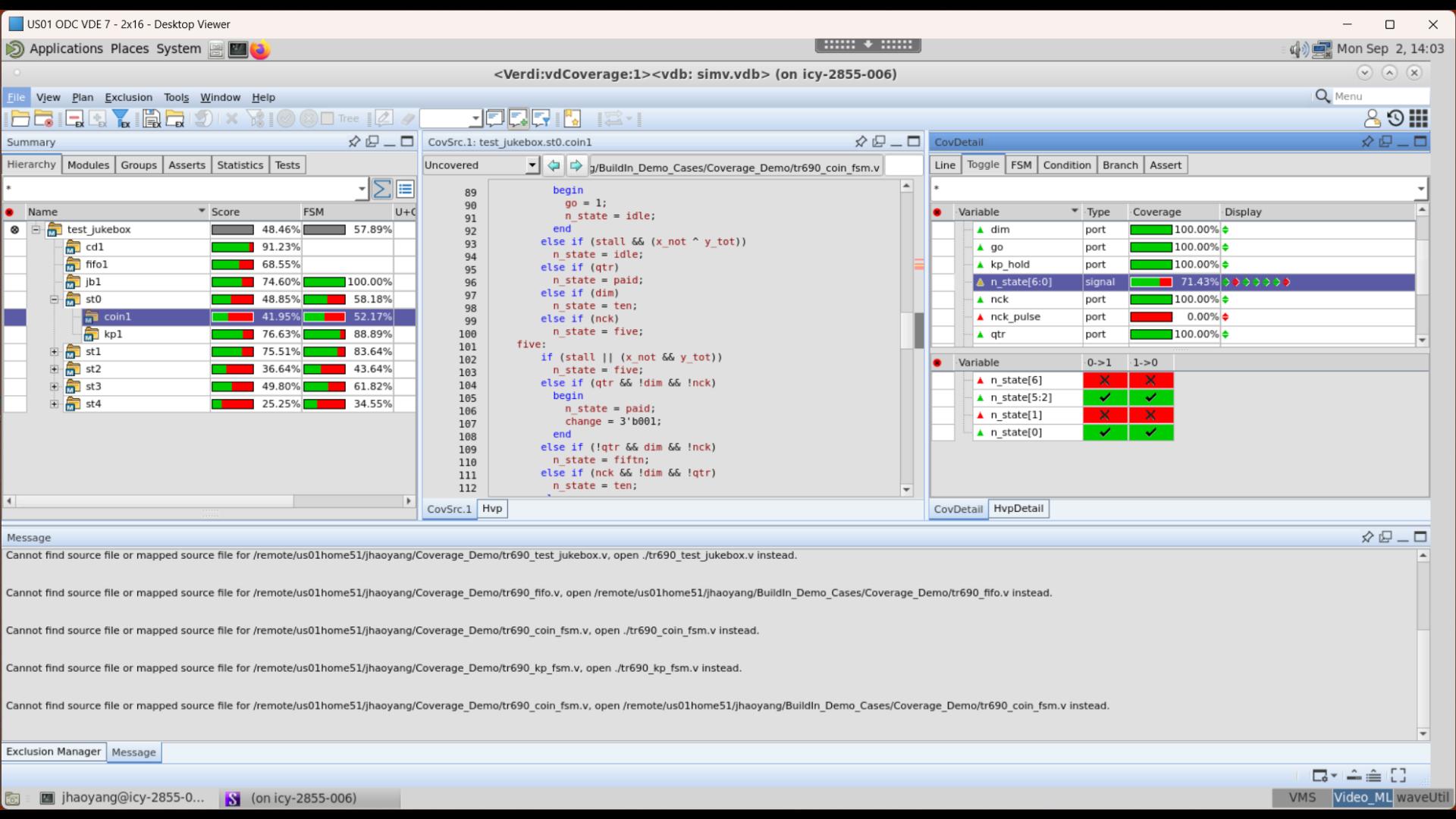Pin the CovDetail panel
The image size is (1456, 819).
(1367, 142)
